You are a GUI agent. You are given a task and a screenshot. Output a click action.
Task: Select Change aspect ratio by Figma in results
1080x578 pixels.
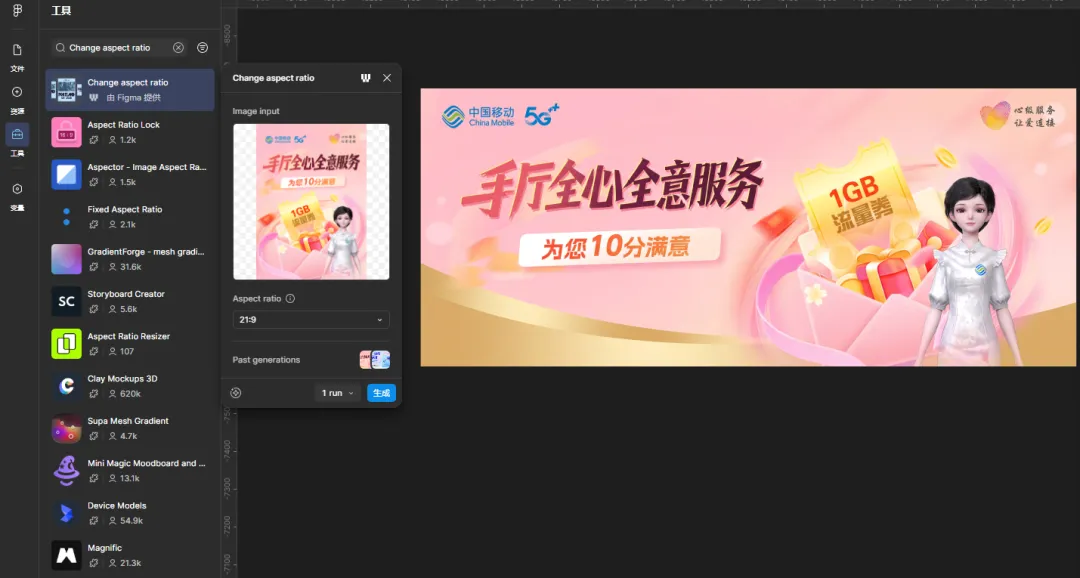point(130,90)
